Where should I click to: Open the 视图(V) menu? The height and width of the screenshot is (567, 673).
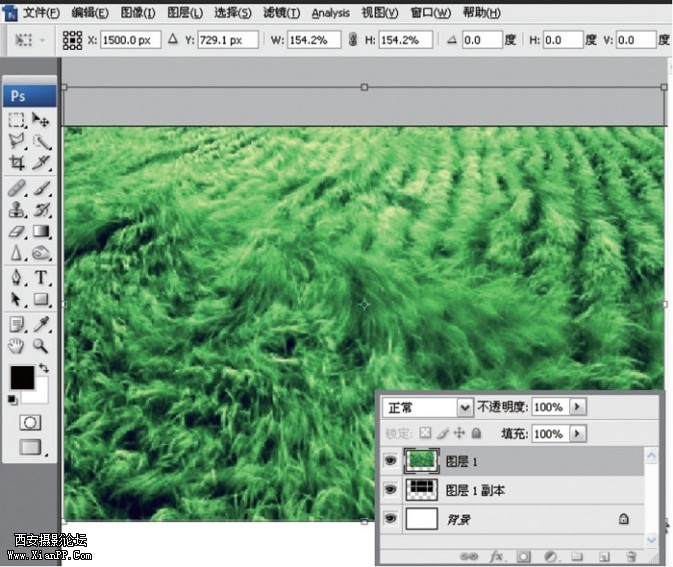[380, 13]
